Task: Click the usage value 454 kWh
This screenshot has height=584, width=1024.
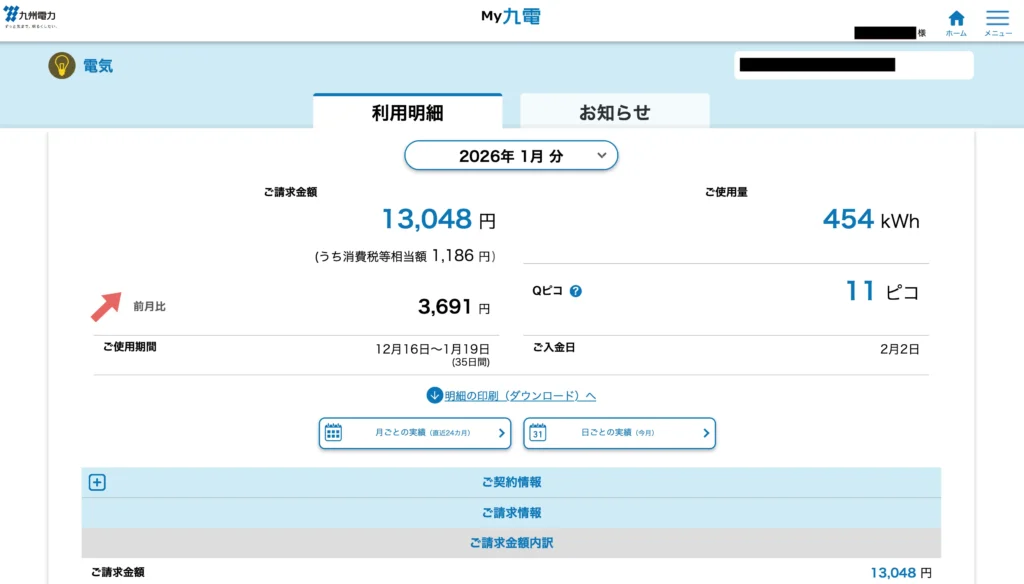Action: click(x=871, y=219)
